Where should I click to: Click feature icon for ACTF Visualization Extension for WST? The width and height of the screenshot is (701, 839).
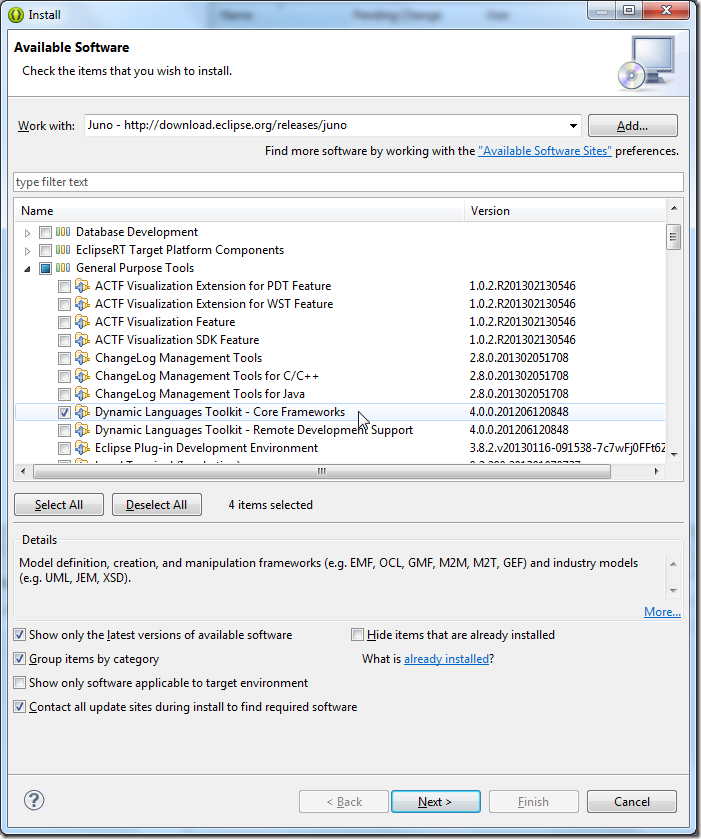pos(82,304)
